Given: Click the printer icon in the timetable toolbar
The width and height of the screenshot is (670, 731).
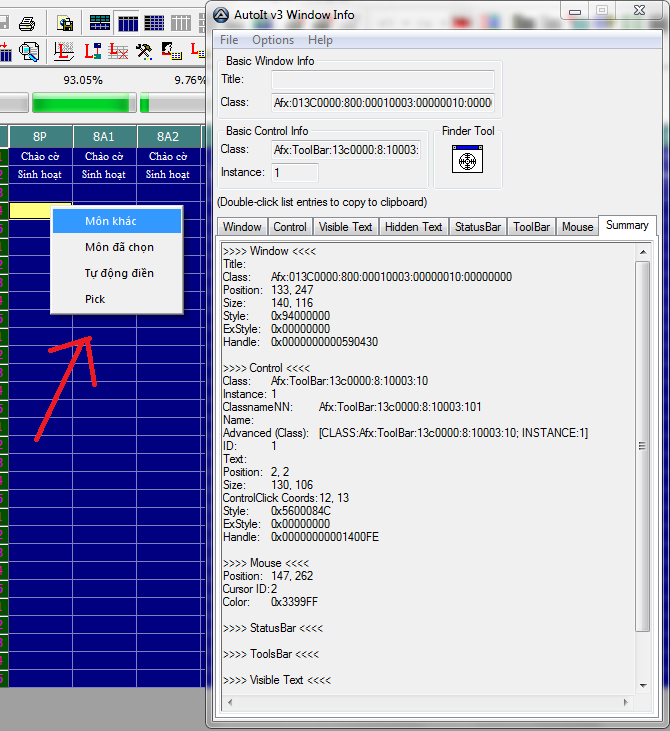Looking at the screenshot, I should pos(27,23).
